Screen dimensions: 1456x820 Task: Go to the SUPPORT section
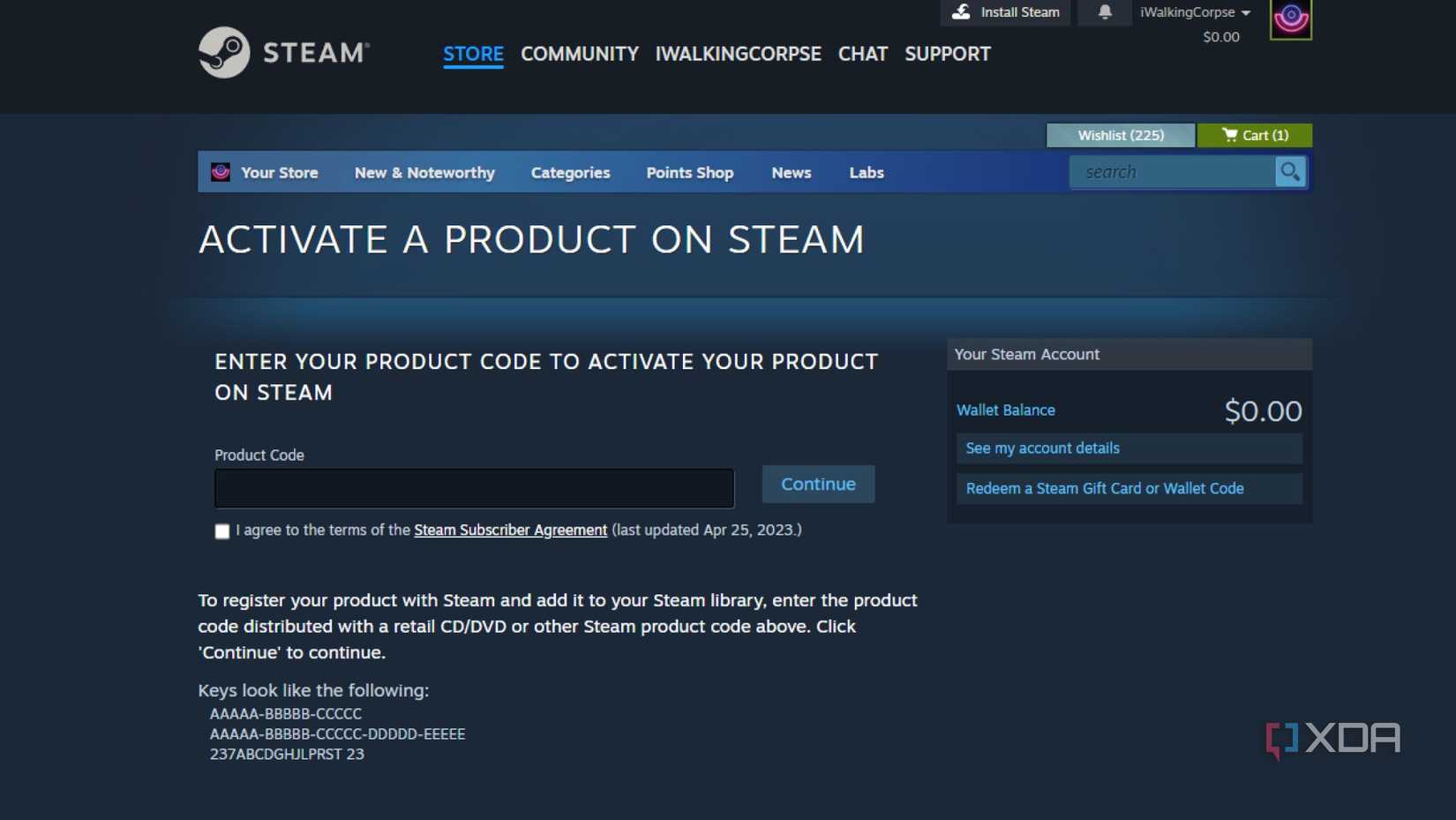[947, 54]
